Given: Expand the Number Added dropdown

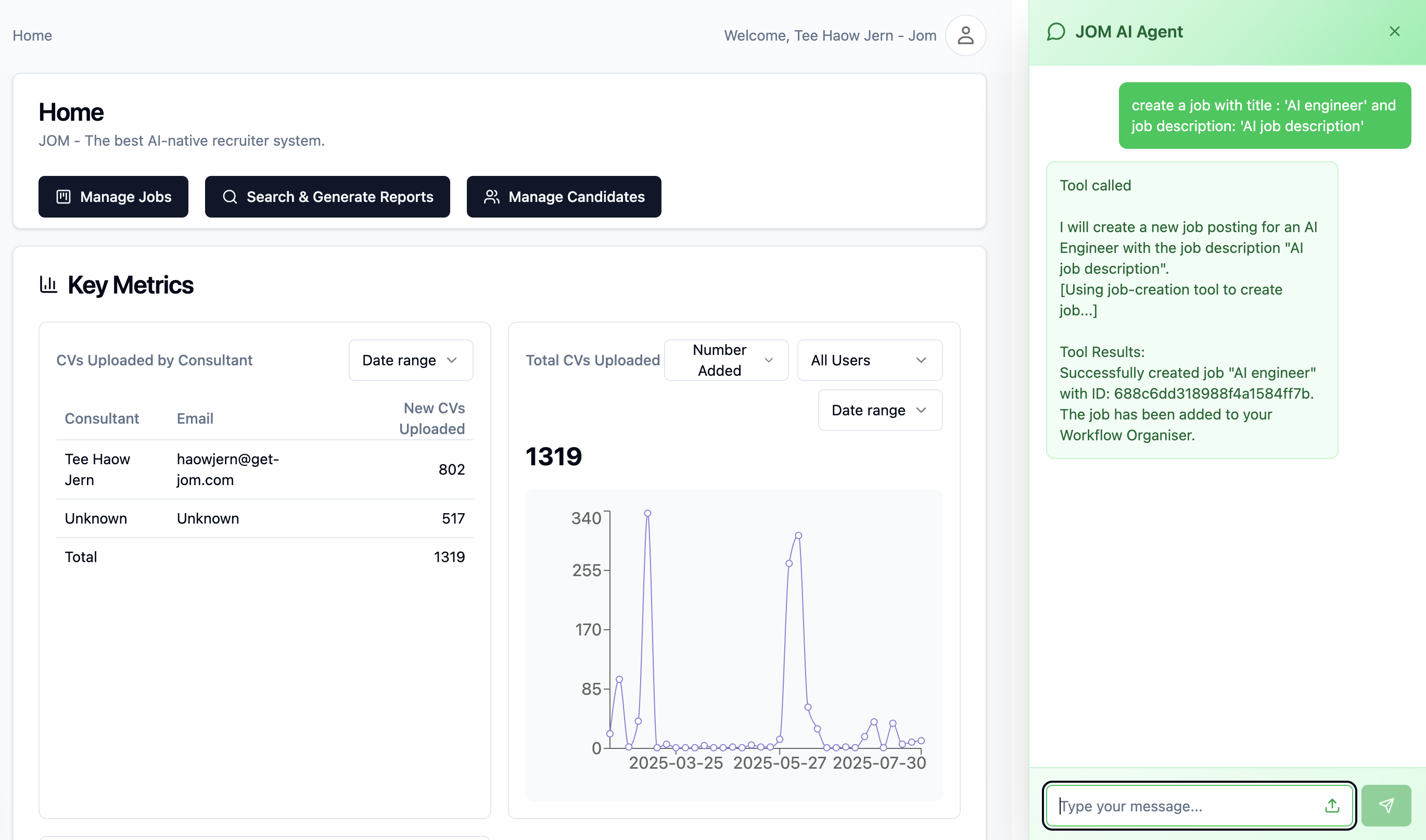Looking at the screenshot, I should coord(726,360).
